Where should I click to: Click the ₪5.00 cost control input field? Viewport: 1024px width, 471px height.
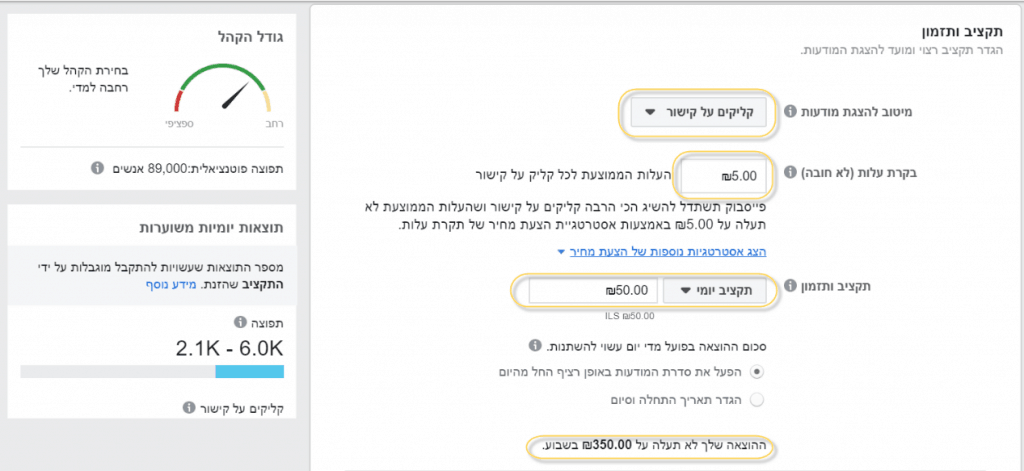pos(724,175)
